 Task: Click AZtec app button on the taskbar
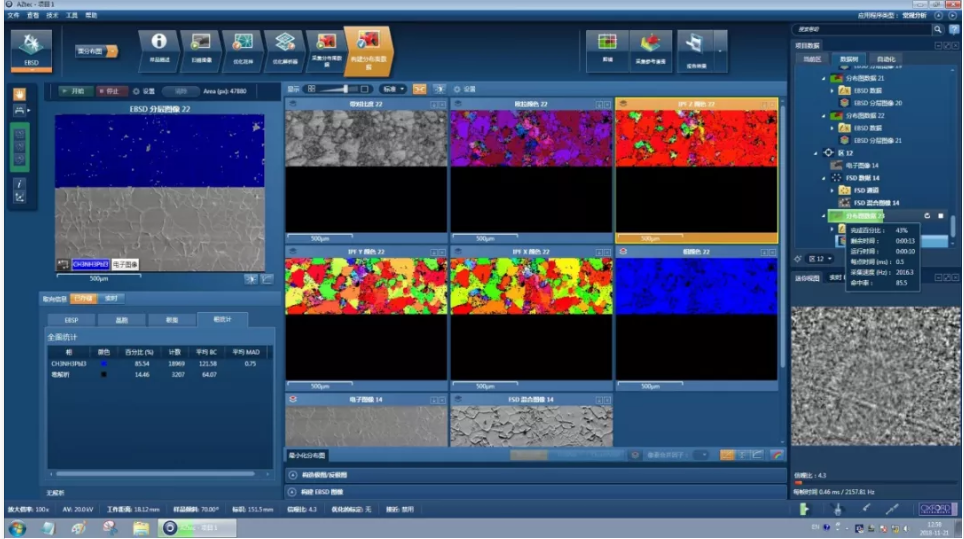click(x=197, y=528)
